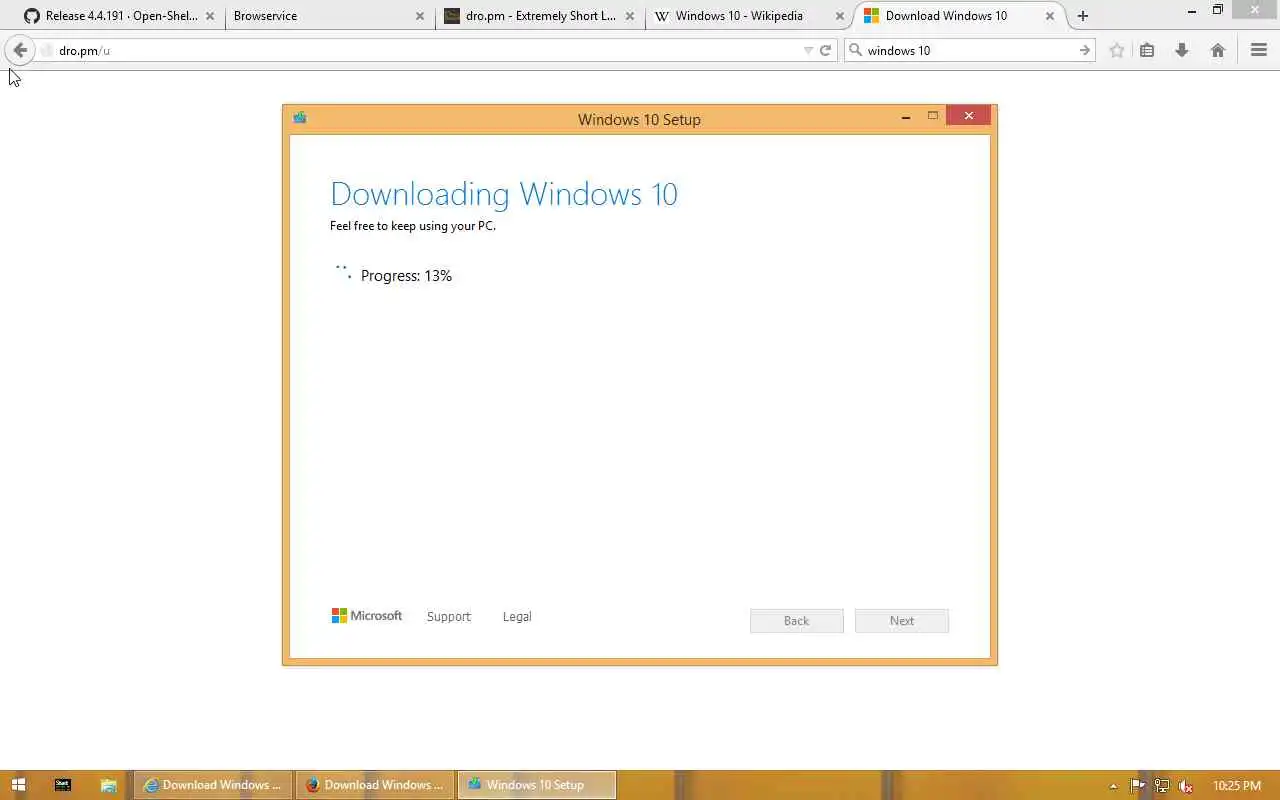The image size is (1280, 800).
Task: Close the Download Windows 10 tab
Action: pyautogui.click(x=1050, y=16)
